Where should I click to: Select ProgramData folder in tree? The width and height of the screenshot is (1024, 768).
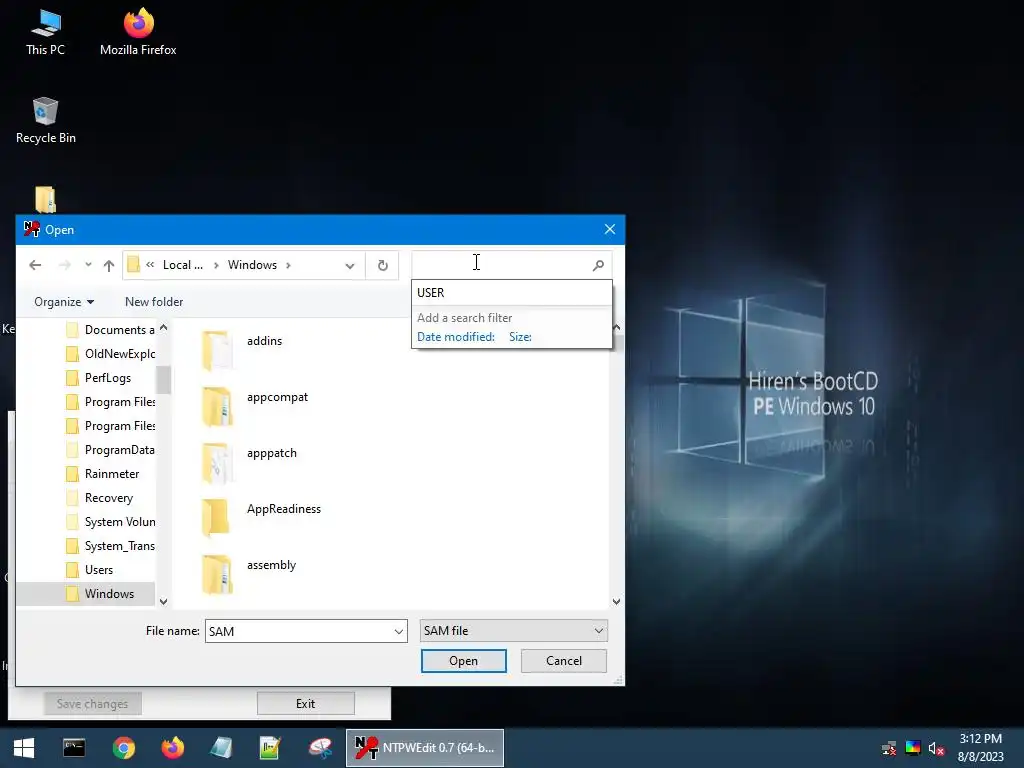(x=110, y=450)
